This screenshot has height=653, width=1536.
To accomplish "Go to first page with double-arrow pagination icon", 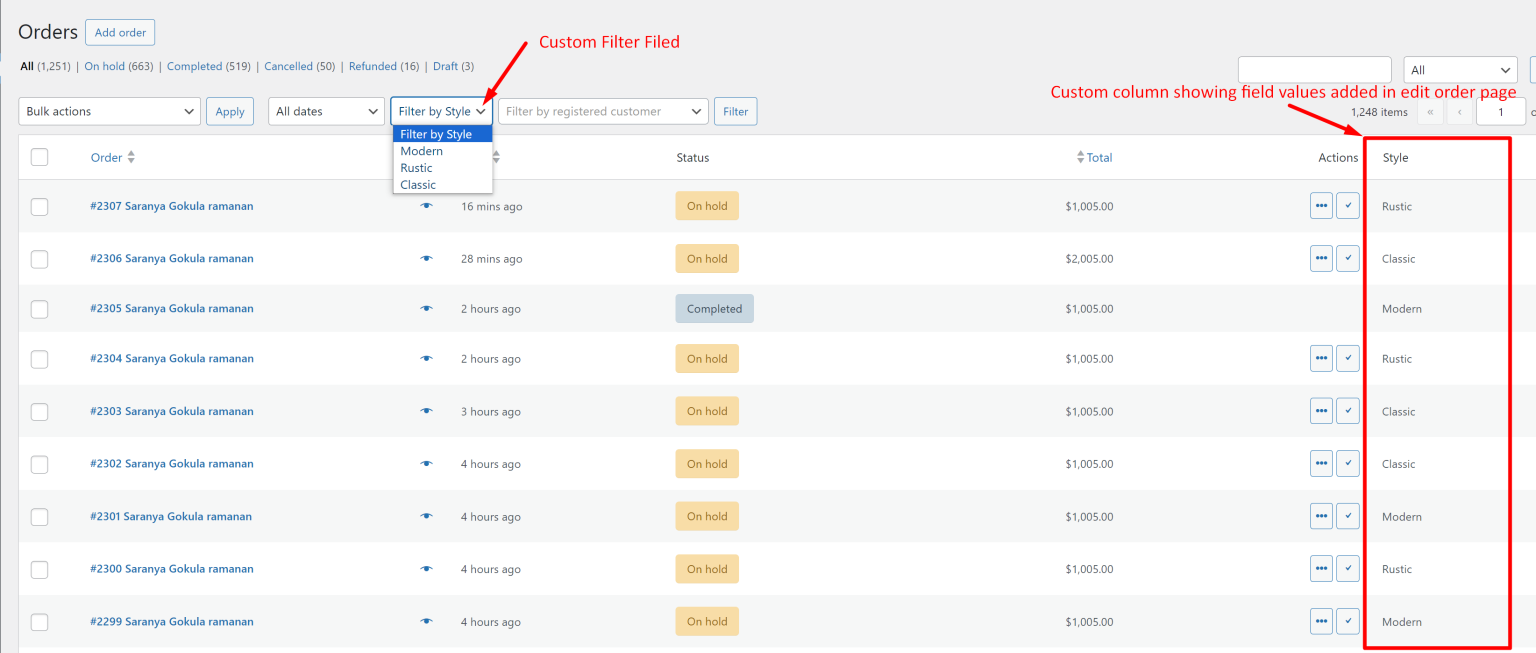I will tap(1430, 112).
